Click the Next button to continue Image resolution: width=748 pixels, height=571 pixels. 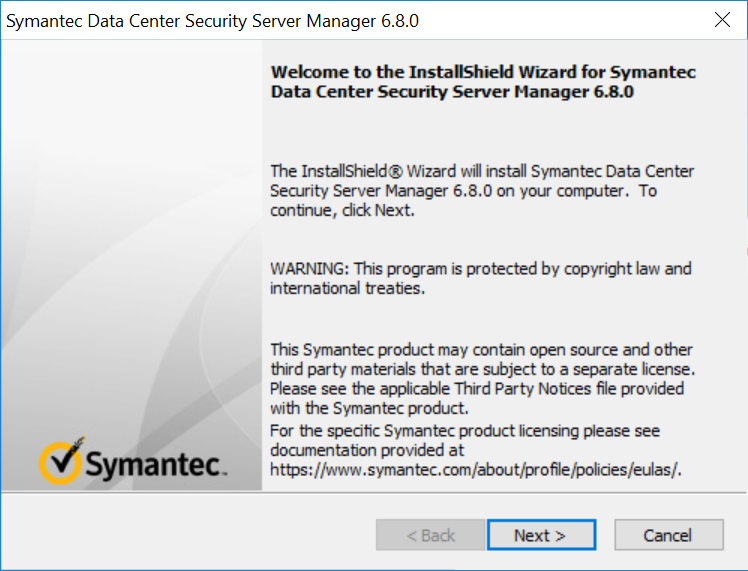(540, 535)
